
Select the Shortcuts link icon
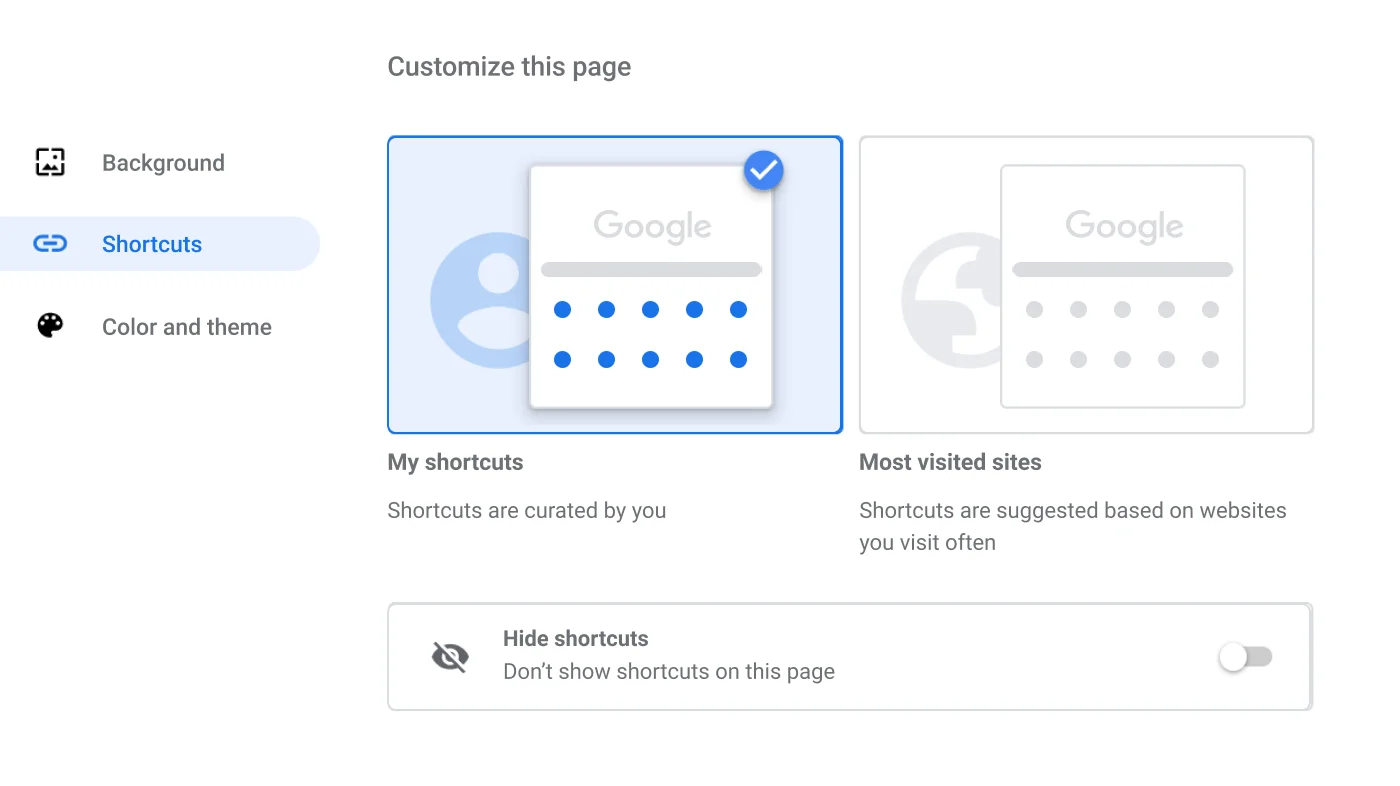coord(49,243)
